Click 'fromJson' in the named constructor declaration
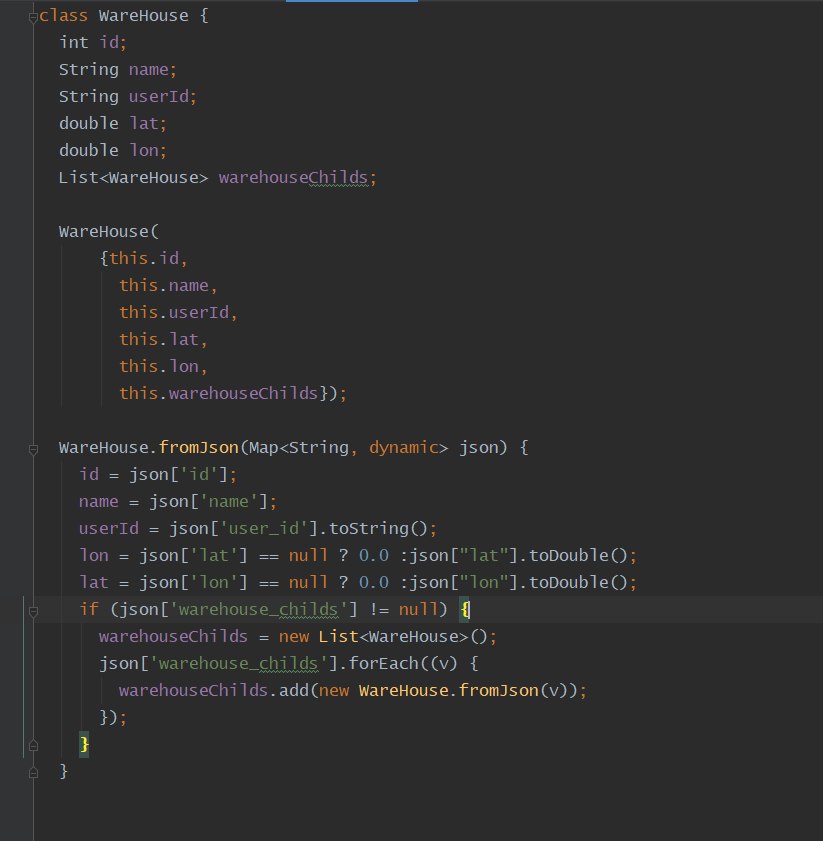 [x=199, y=447]
